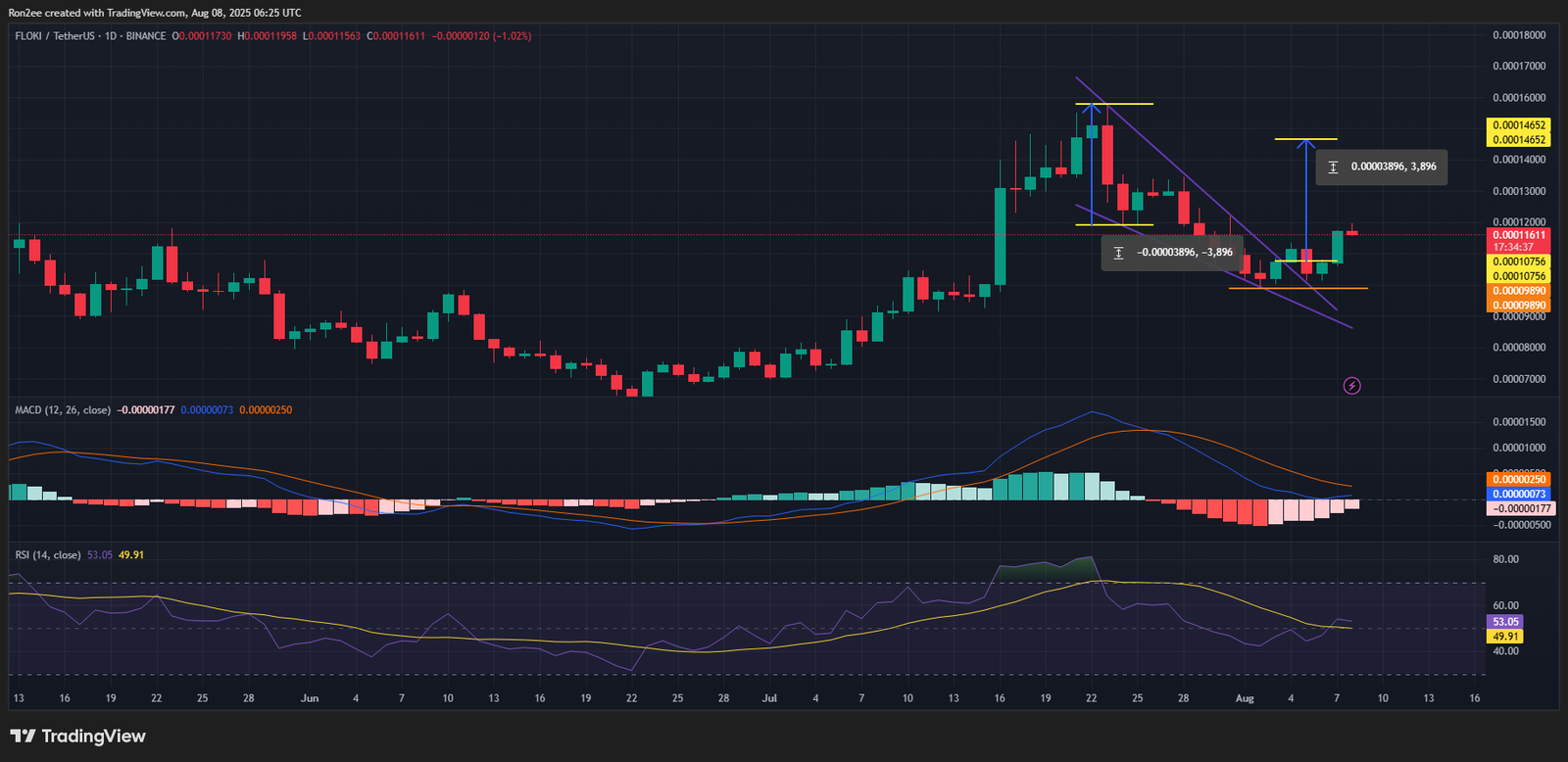Click the TradingView logo icon

click(x=23, y=737)
